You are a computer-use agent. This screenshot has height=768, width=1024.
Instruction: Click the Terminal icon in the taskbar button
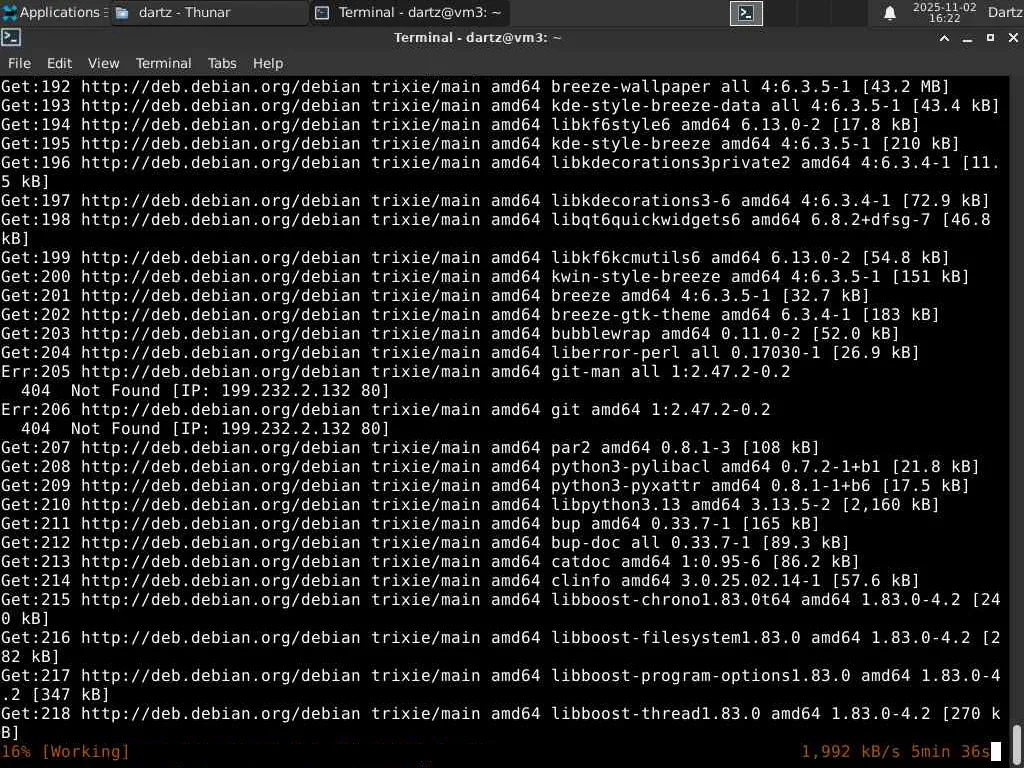321,12
